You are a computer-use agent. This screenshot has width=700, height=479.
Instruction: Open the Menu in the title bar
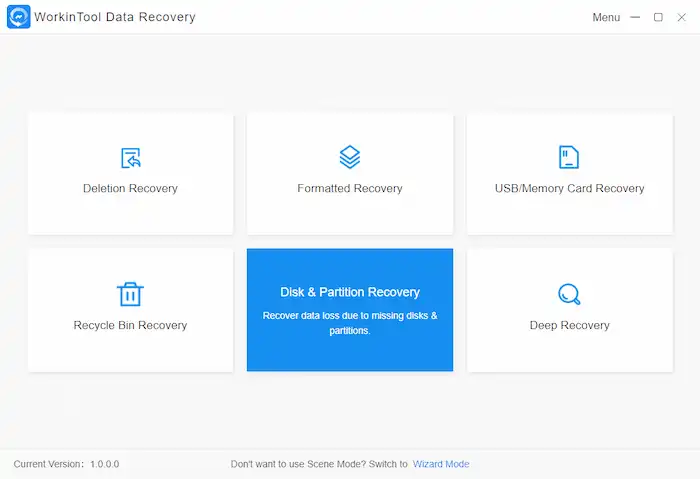606,17
